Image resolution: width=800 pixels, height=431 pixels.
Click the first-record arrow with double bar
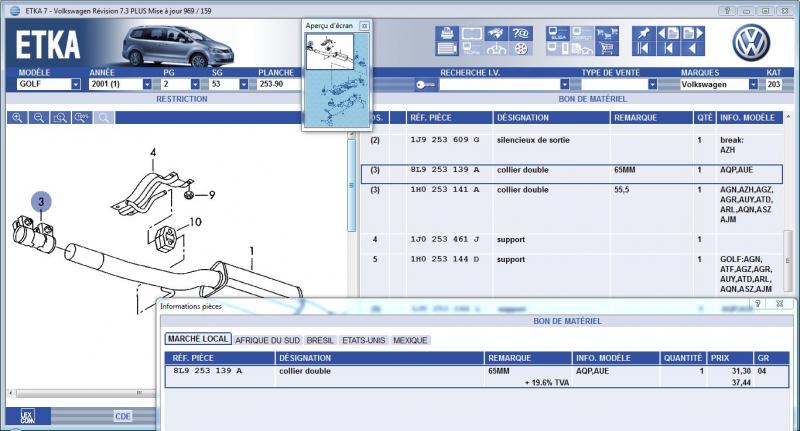[643, 48]
